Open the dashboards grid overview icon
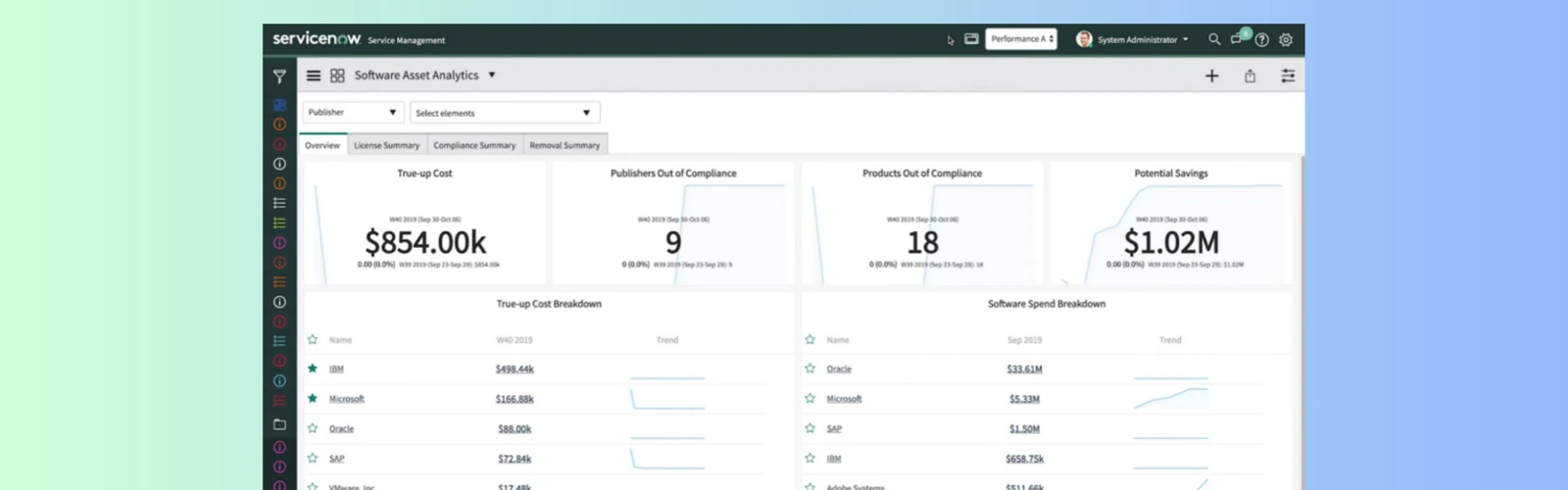1568x490 pixels. click(x=337, y=75)
